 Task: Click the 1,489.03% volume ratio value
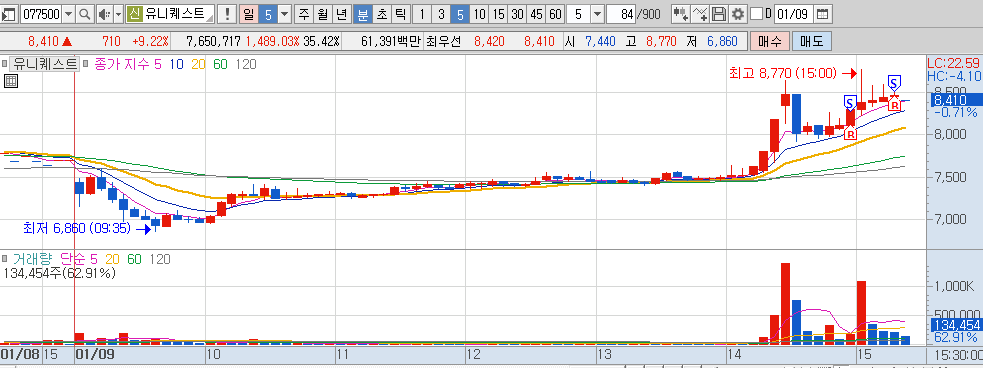point(273,42)
